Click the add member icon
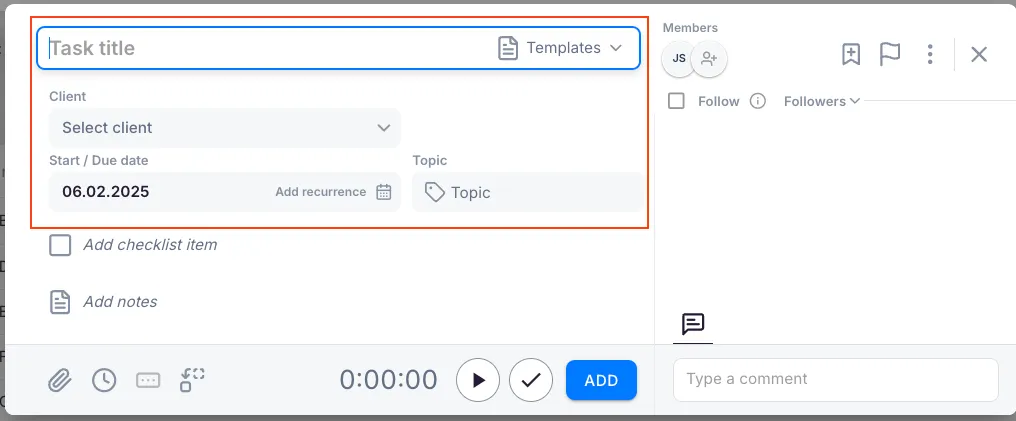The width and height of the screenshot is (1016, 421). [709, 59]
